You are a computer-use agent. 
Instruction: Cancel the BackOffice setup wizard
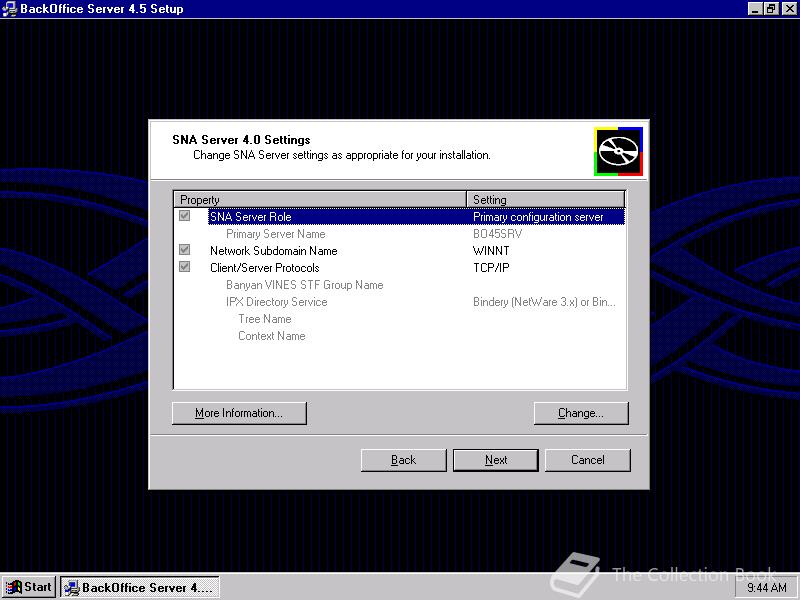pyautogui.click(x=588, y=460)
